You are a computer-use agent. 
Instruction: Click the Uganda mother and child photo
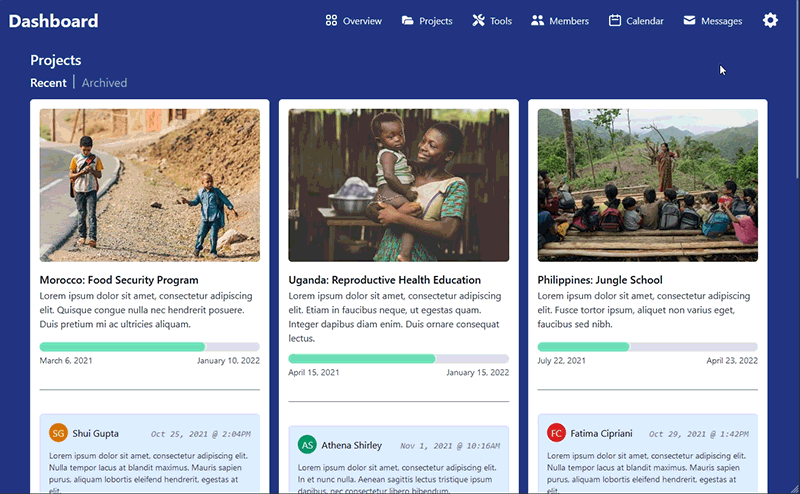398,185
